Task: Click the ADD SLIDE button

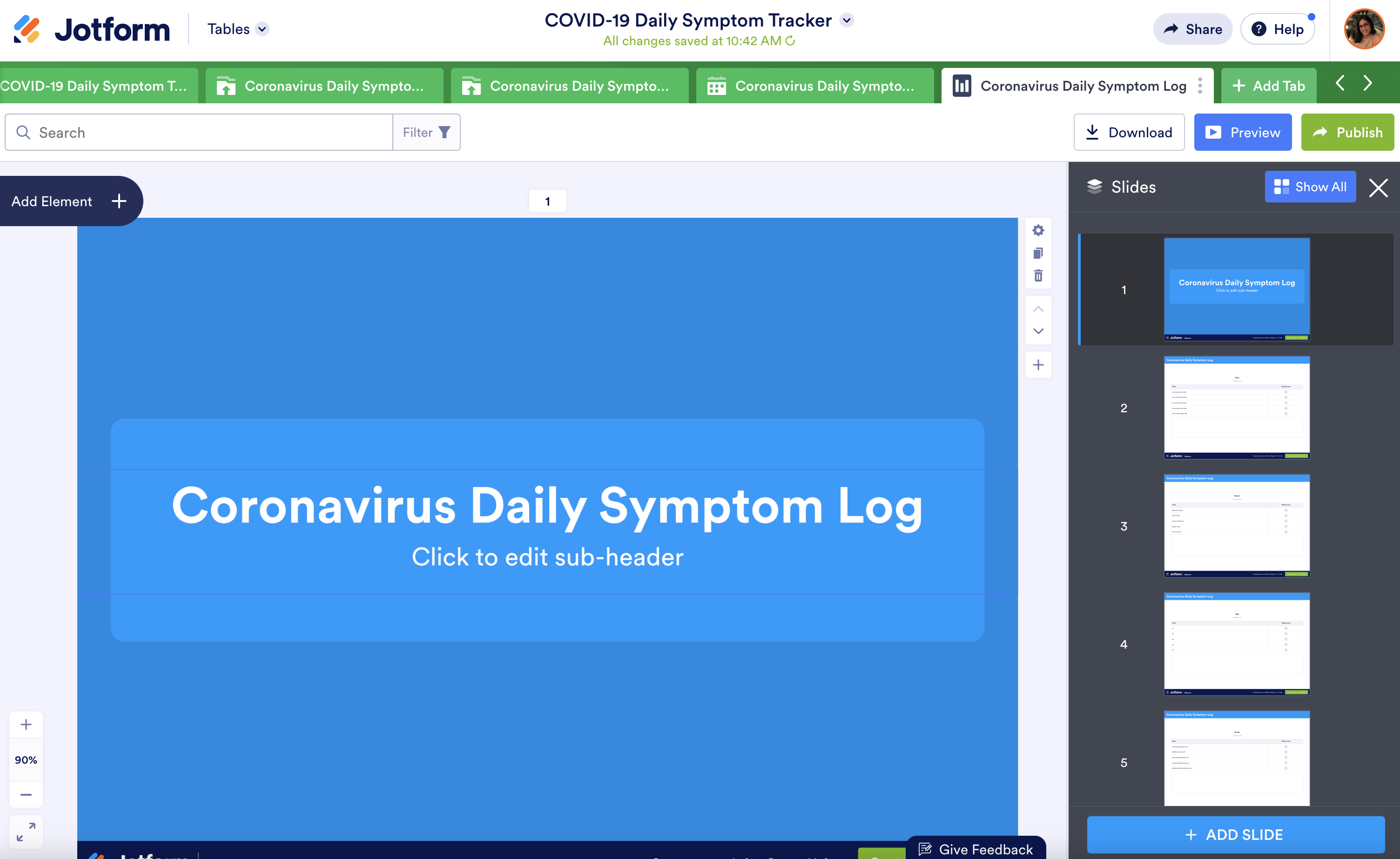Action: [x=1235, y=834]
